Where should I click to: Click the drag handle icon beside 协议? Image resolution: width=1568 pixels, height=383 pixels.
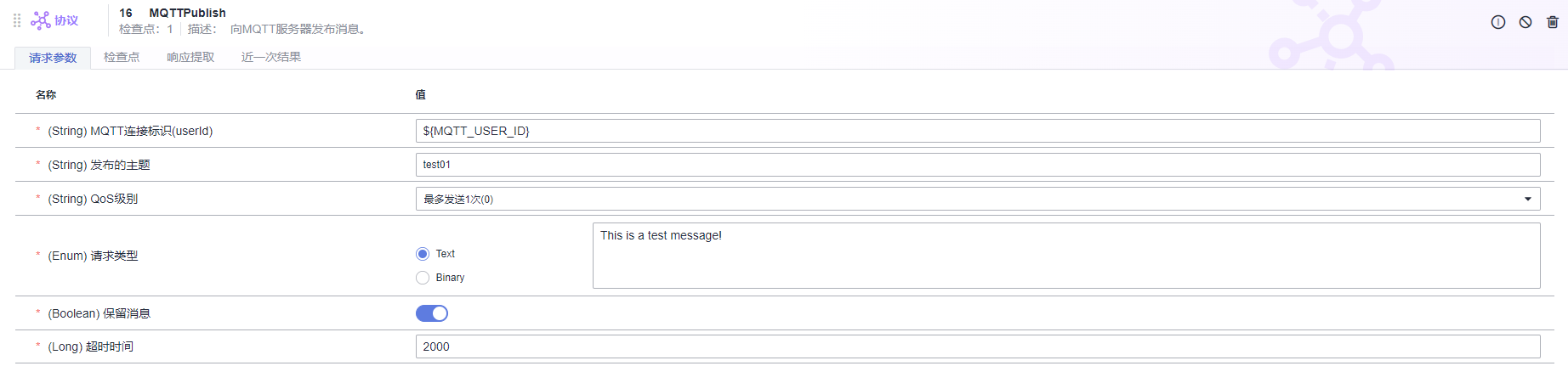click(x=17, y=20)
